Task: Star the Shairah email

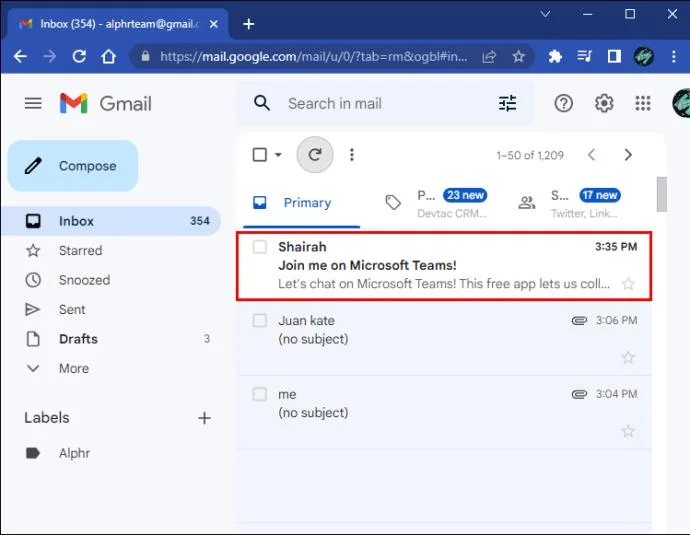Action: (x=628, y=283)
